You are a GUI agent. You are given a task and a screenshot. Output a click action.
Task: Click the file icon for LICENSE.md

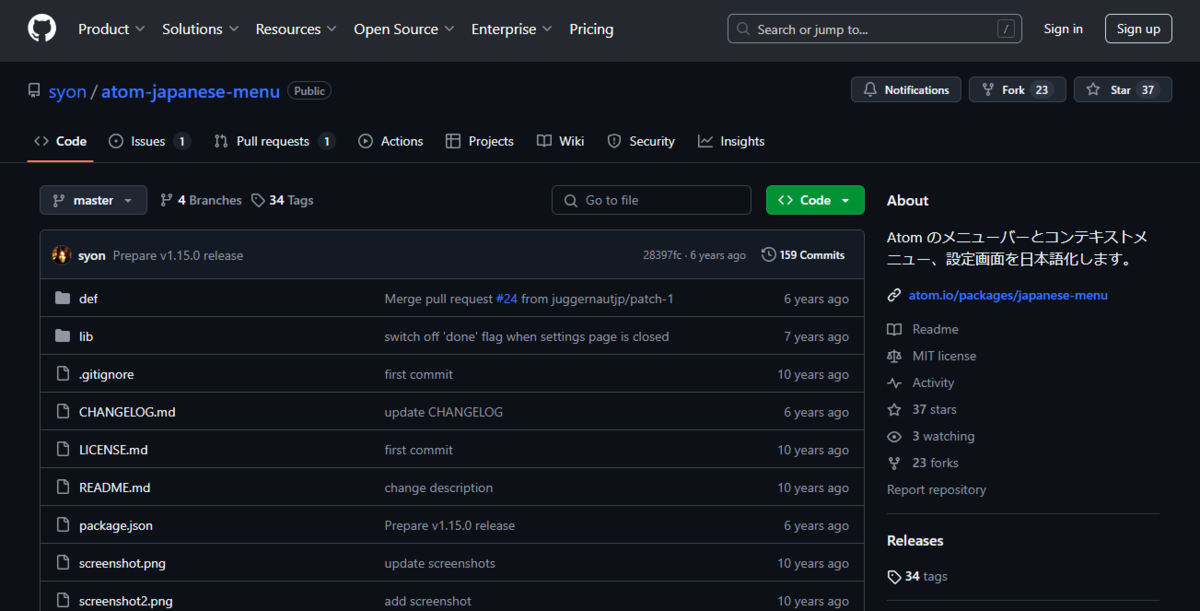[x=62, y=450]
